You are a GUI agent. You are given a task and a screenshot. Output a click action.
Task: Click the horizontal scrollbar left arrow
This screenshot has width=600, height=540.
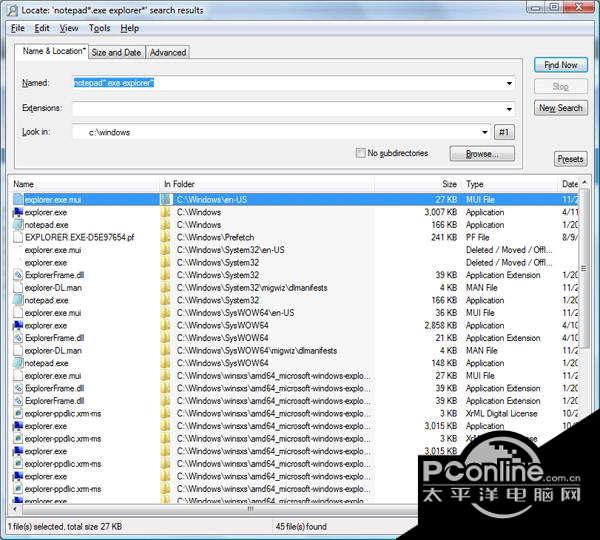[15, 509]
